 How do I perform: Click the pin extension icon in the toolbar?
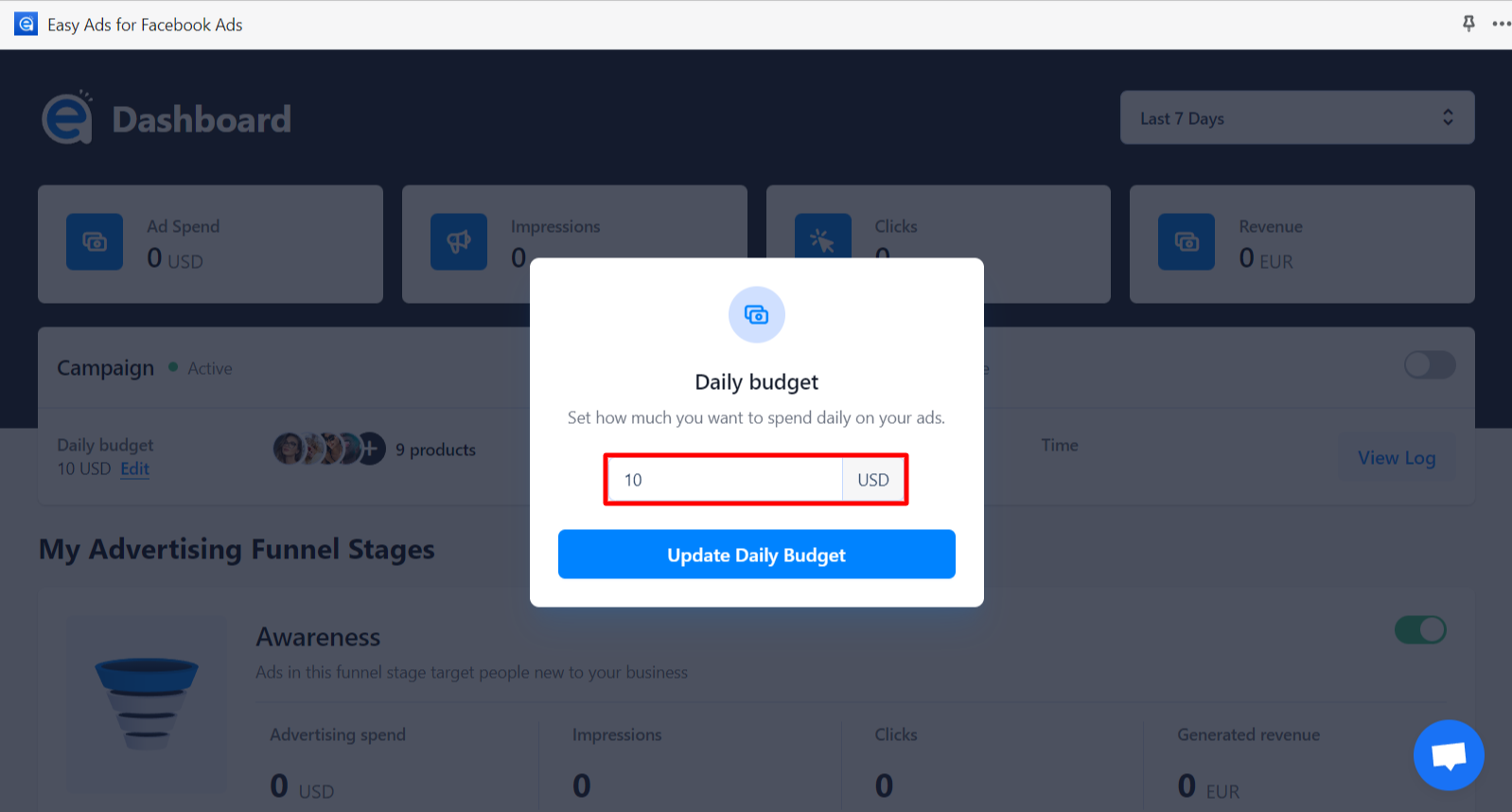[1468, 24]
